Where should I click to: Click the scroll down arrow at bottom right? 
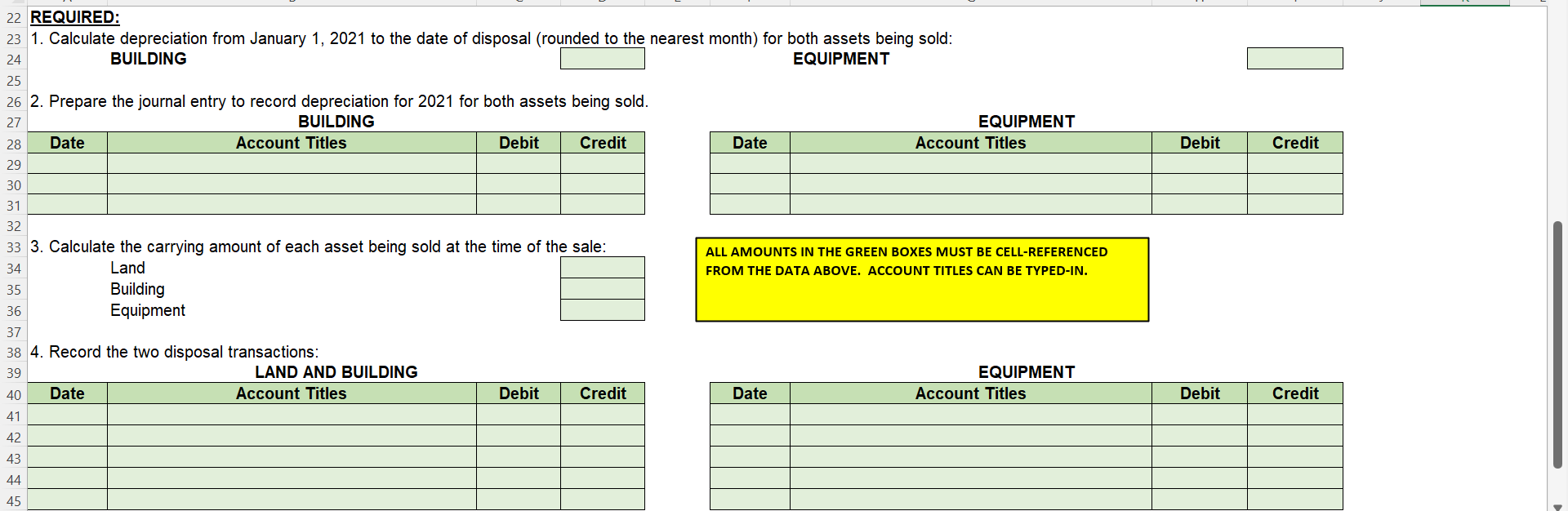point(1557,506)
